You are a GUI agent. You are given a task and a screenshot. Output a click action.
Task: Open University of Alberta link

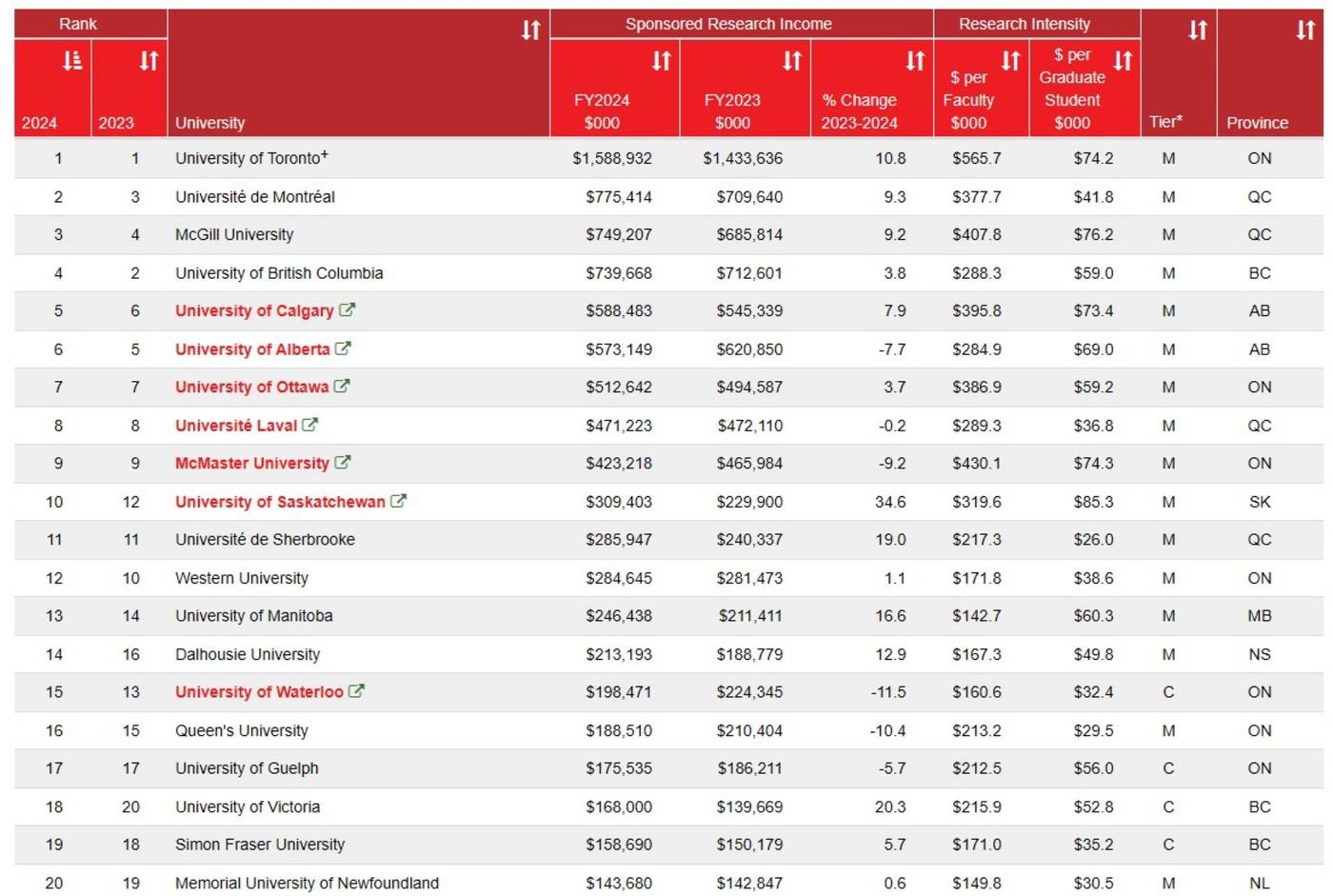point(251,349)
